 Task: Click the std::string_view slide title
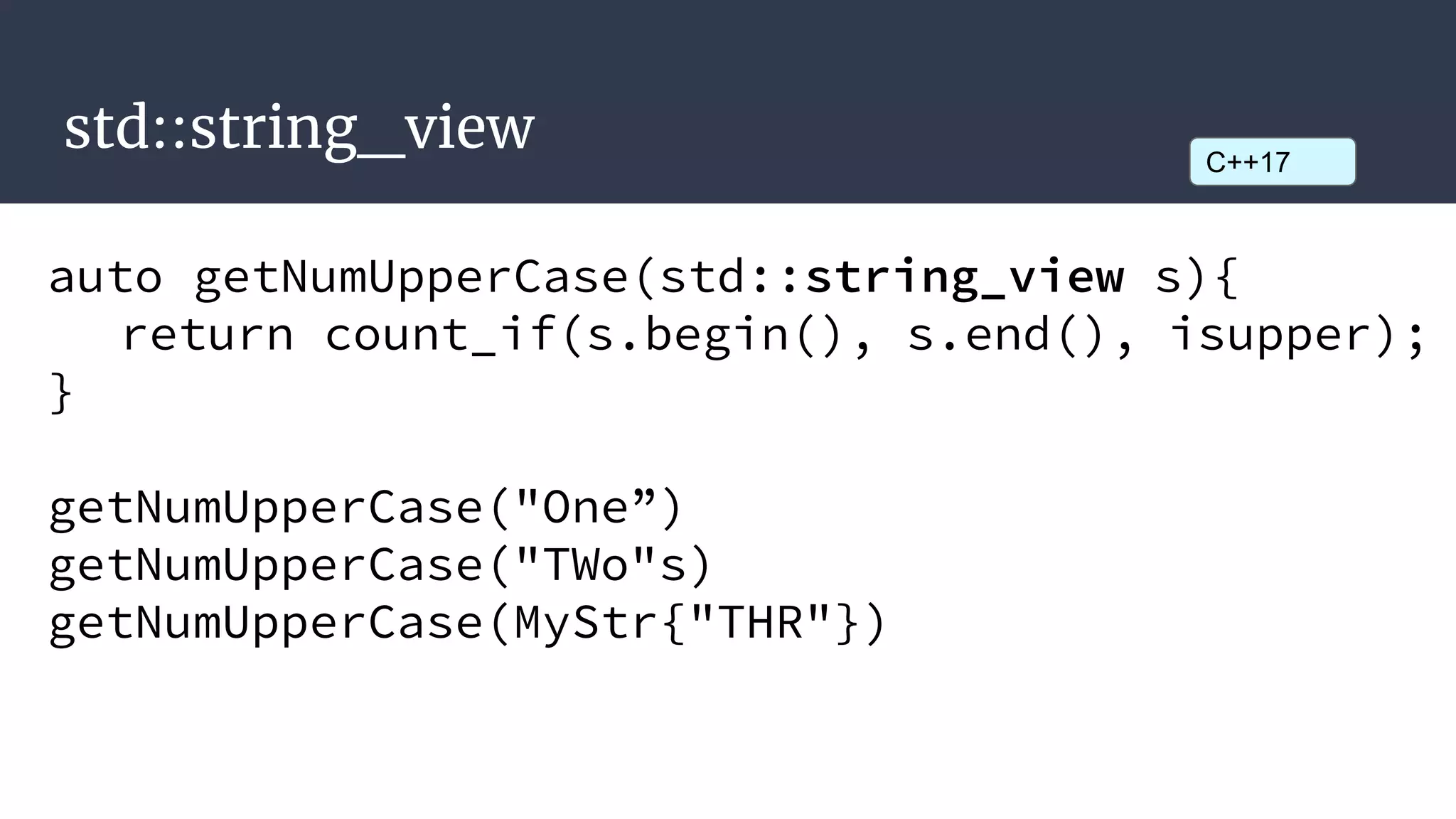click(x=299, y=128)
